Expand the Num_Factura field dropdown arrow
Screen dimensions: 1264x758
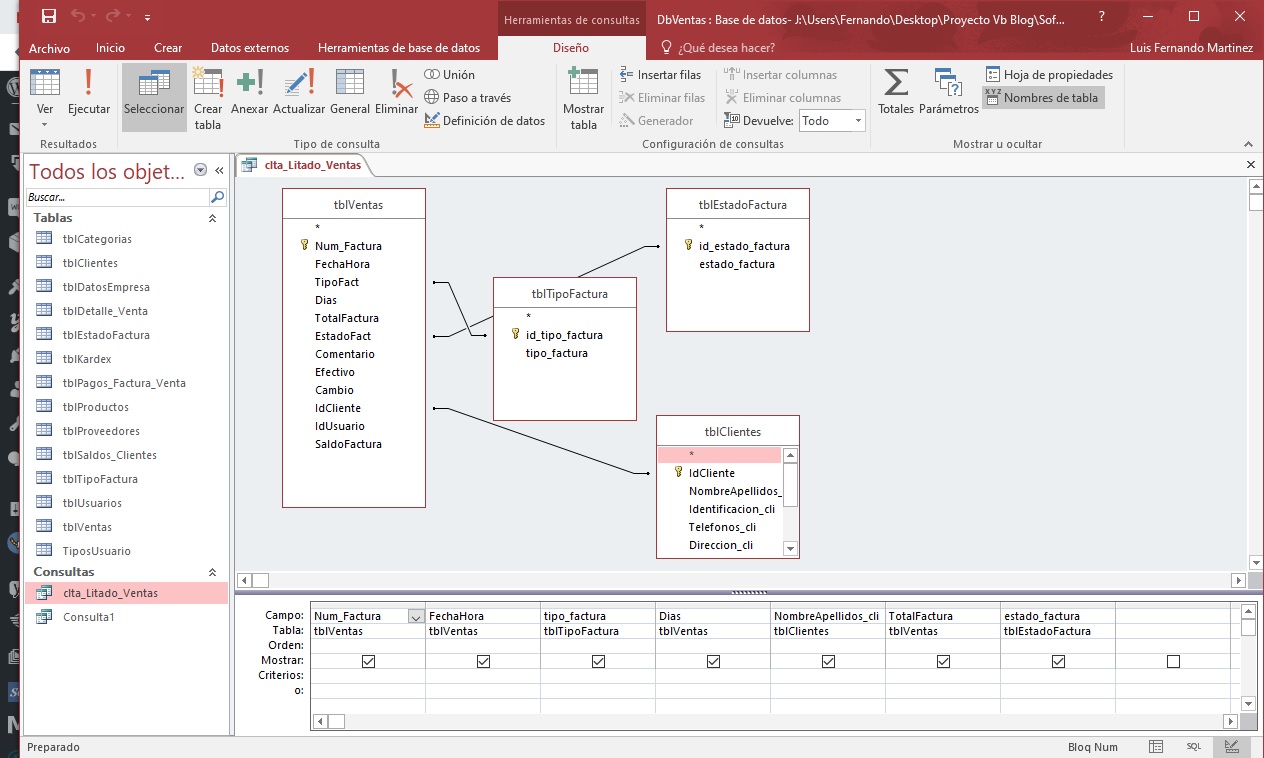point(416,617)
